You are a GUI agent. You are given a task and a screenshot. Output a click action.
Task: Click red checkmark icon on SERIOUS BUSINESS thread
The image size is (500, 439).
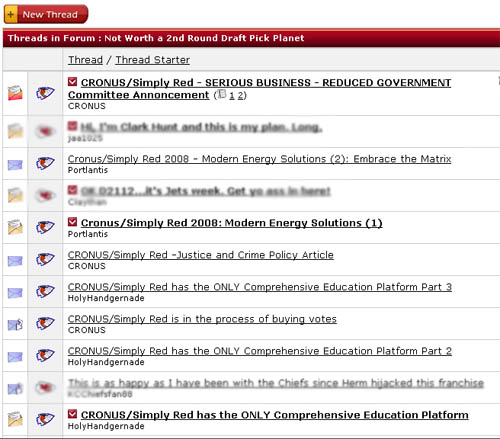pyautogui.click(x=72, y=82)
